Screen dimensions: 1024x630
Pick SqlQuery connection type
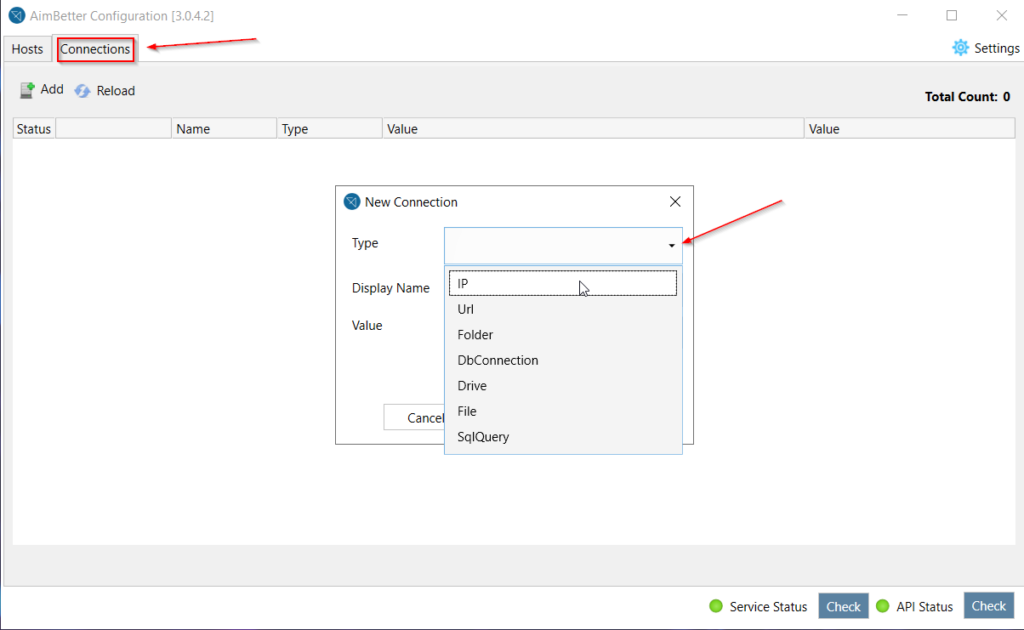coord(563,436)
